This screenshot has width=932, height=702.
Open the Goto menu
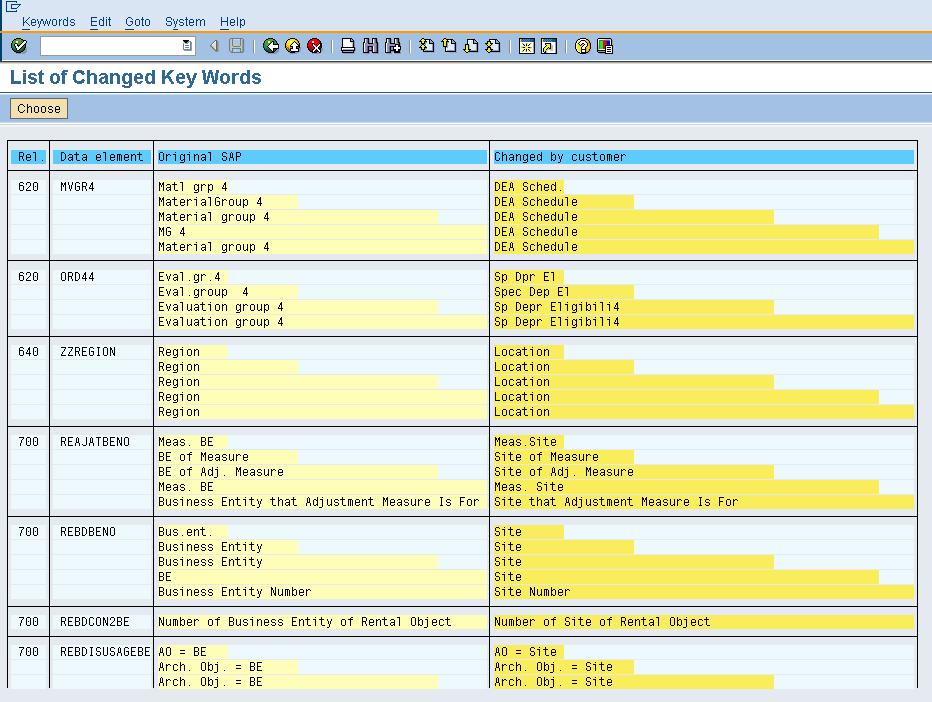[x=137, y=21]
